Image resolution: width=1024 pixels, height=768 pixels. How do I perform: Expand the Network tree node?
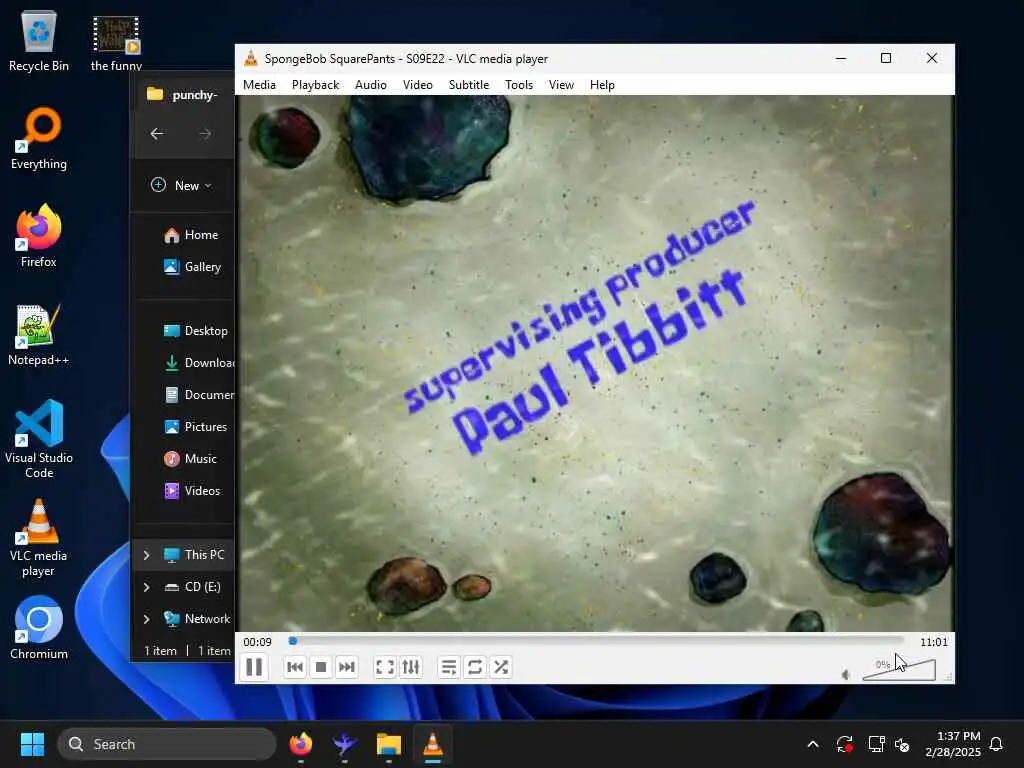click(x=146, y=619)
